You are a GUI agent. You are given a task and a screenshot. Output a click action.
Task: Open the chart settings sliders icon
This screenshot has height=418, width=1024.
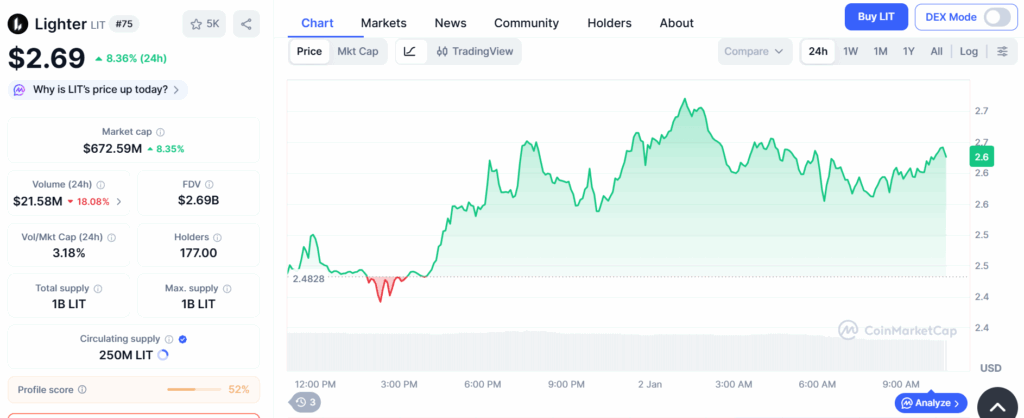(x=1002, y=51)
